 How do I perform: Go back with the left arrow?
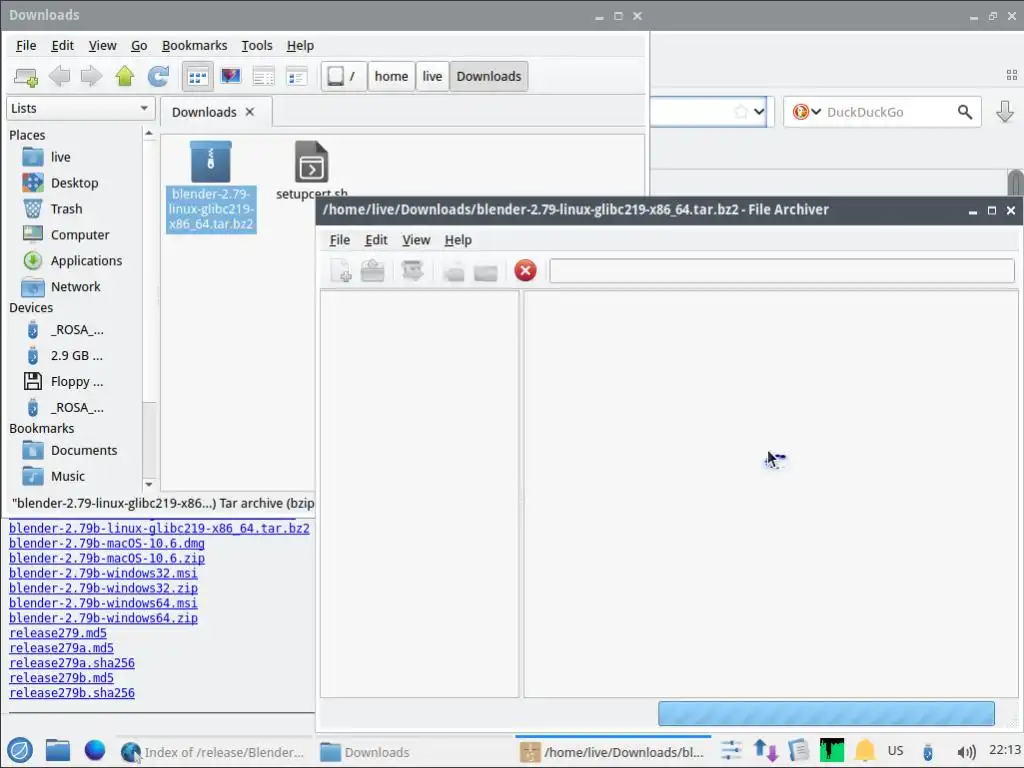pos(59,76)
